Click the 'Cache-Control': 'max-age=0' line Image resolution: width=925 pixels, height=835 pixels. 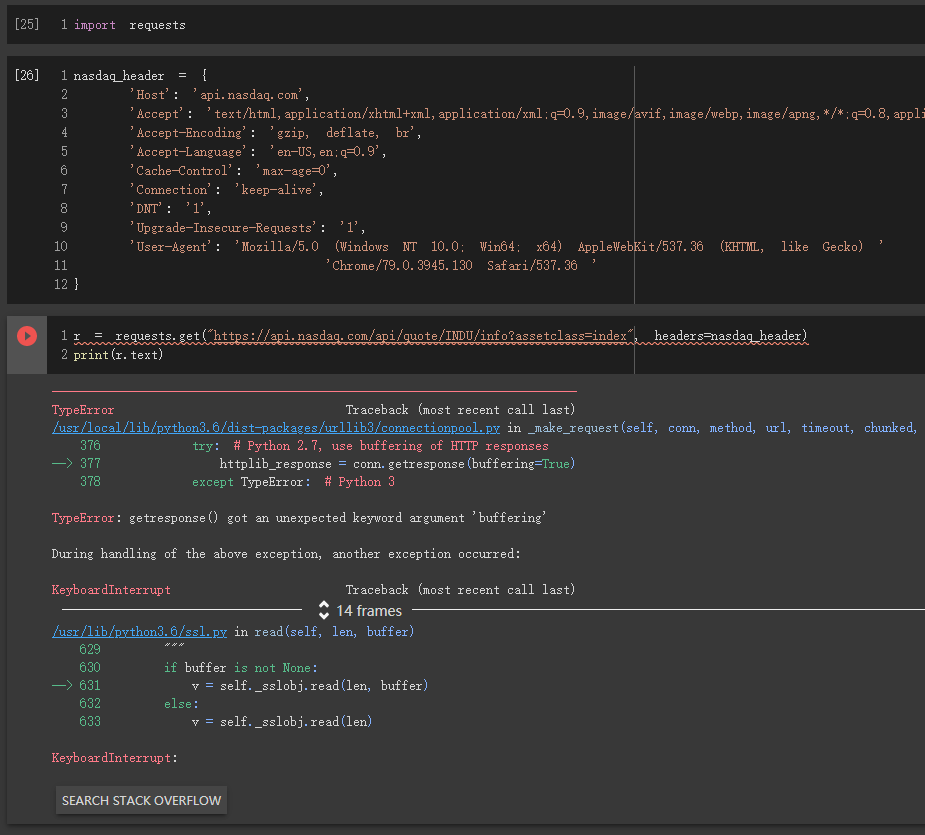(233, 171)
